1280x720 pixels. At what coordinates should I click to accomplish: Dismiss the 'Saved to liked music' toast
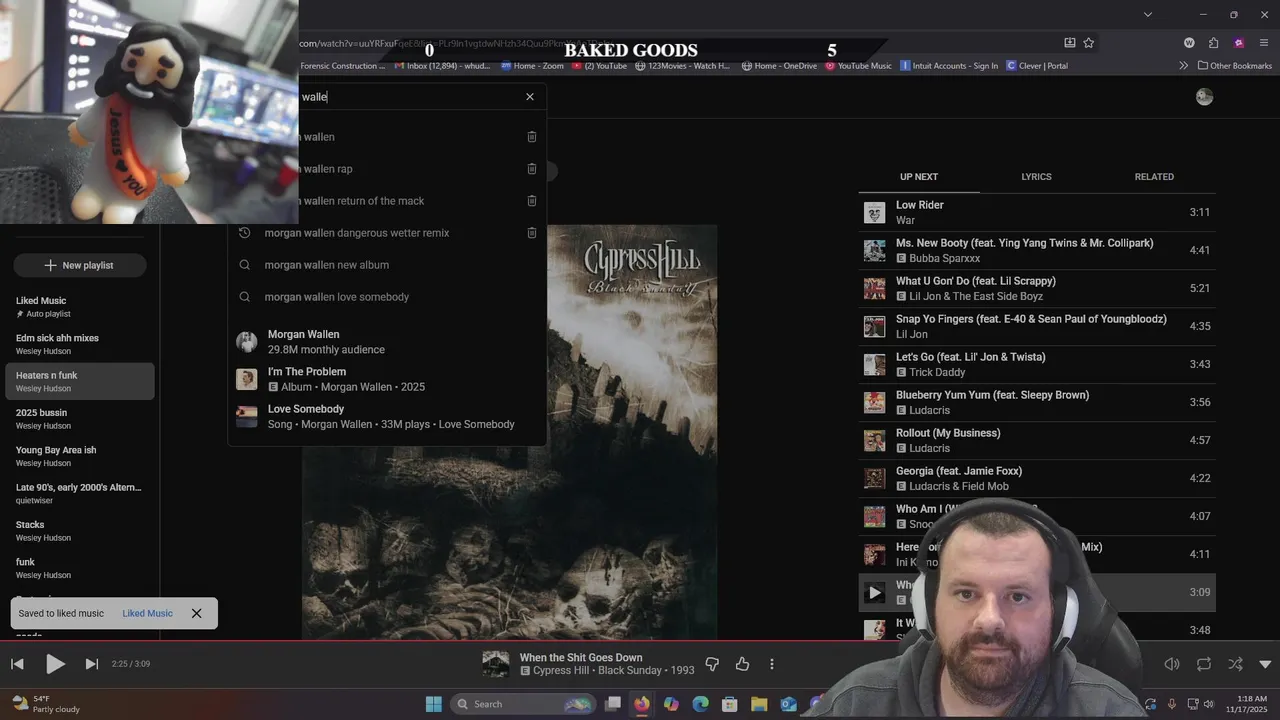click(196, 613)
